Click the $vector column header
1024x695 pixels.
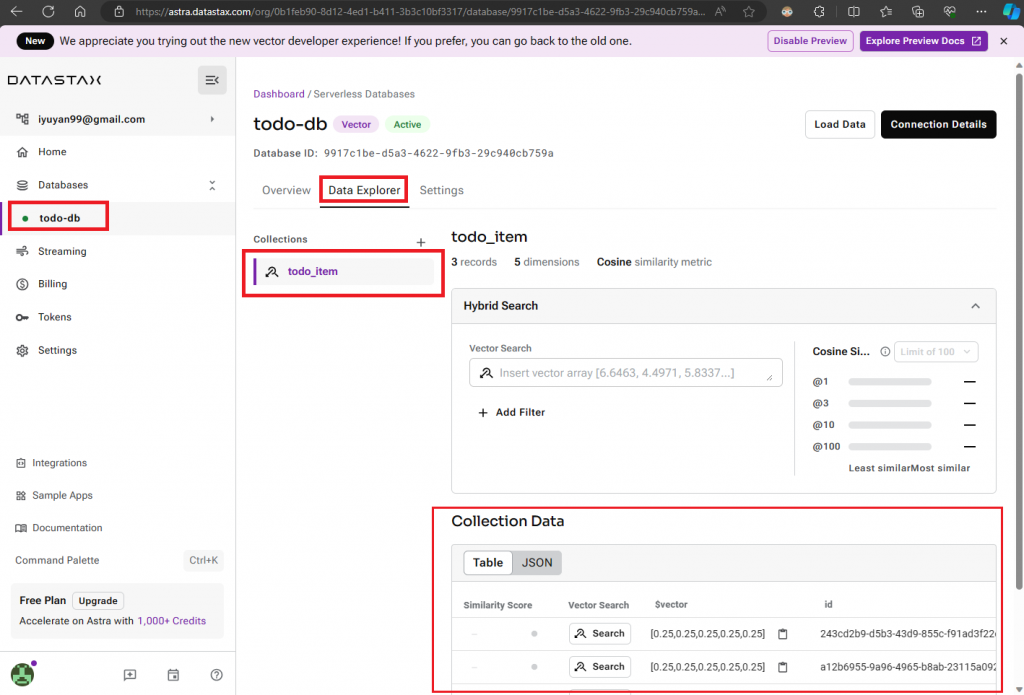click(671, 604)
